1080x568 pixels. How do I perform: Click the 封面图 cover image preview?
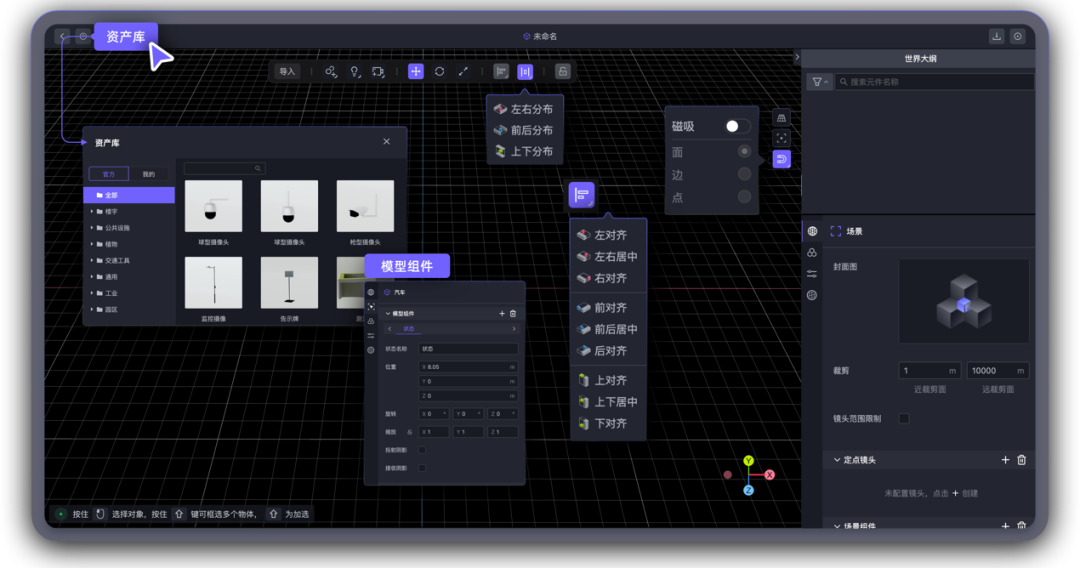(x=964, y=302)
